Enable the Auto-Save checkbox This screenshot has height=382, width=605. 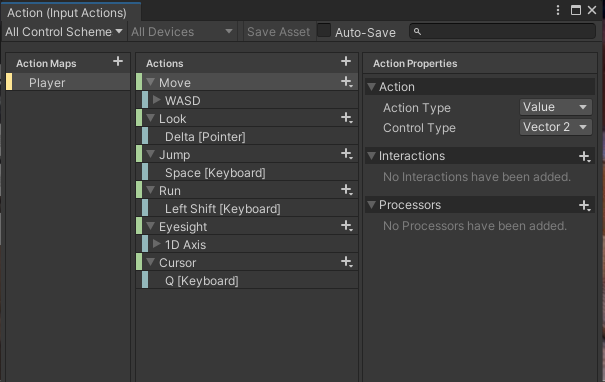324,30
